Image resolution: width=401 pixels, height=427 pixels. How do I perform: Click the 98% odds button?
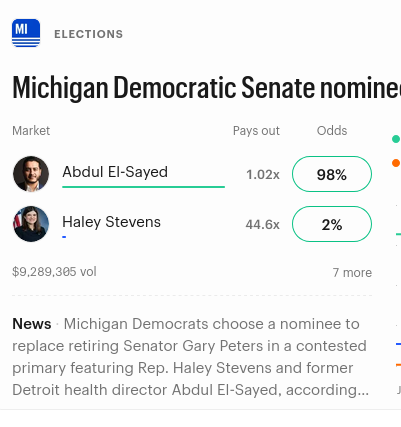click(x=332, y=174)
